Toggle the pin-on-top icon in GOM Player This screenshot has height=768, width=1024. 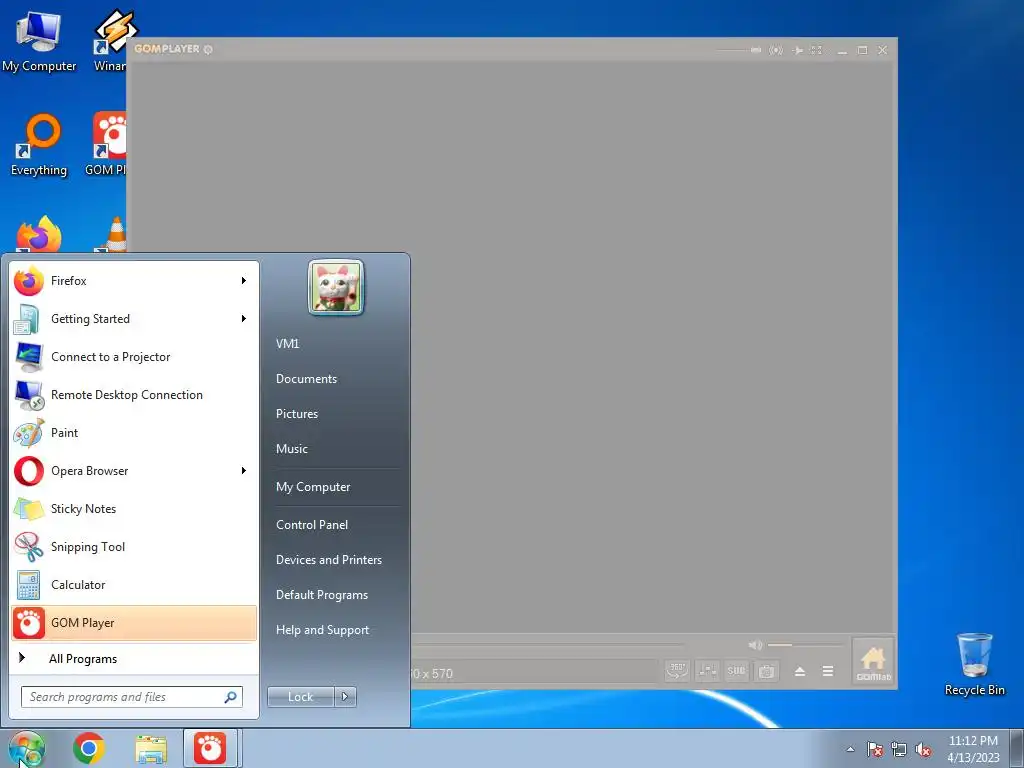pyautogui.click(x=797, y=50)
